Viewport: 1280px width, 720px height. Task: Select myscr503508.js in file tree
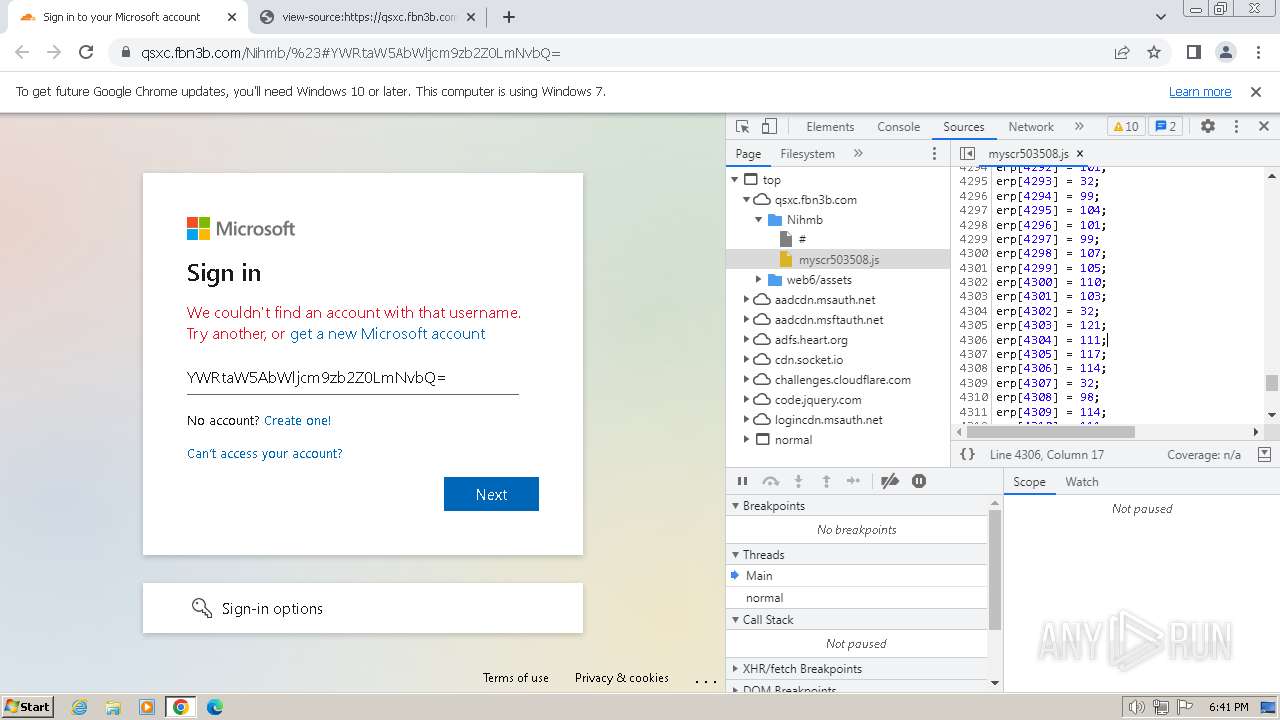coord(838,260)
